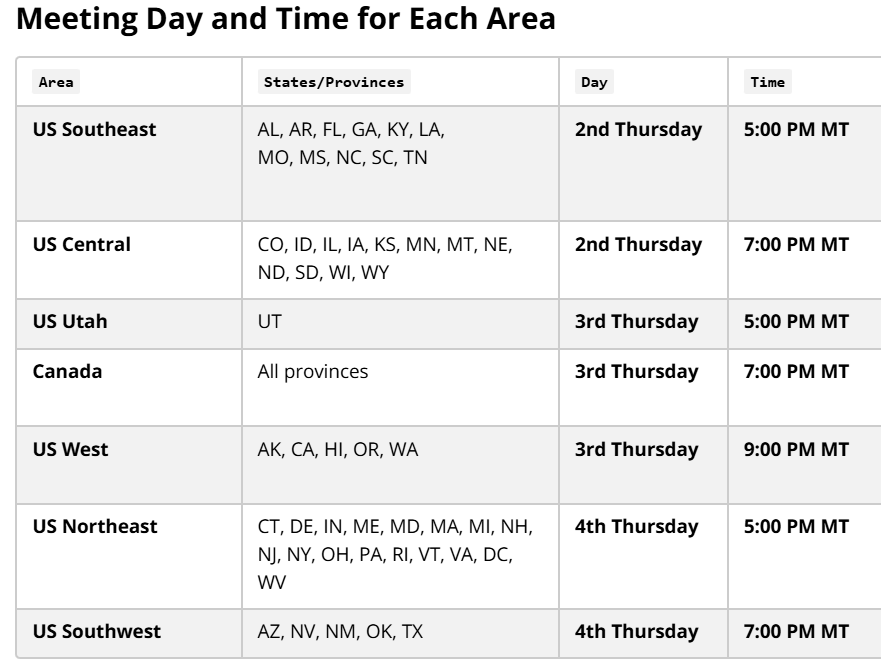Click the Time column header
This screenshot has height=659, width=881.
pyautogui.click(x=768, y=82)
